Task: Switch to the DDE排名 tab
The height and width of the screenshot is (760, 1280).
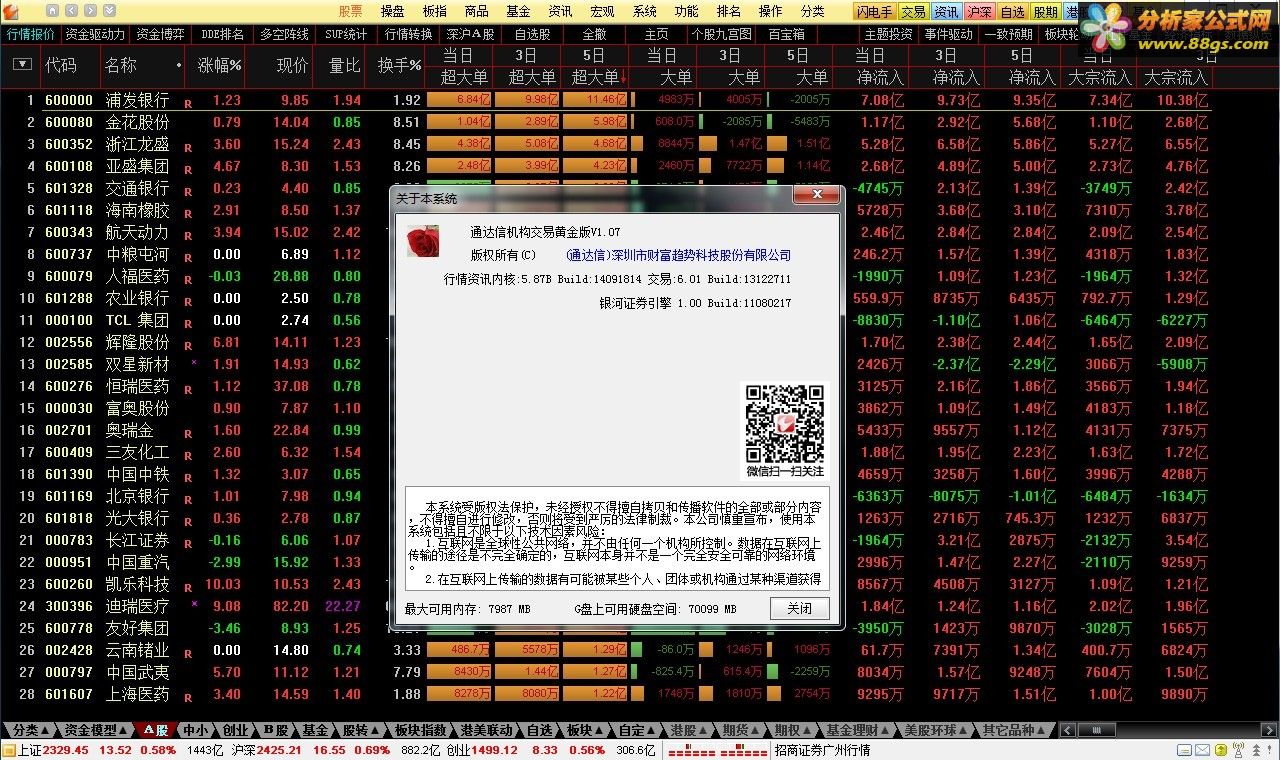Action: [x=221, y=33]
